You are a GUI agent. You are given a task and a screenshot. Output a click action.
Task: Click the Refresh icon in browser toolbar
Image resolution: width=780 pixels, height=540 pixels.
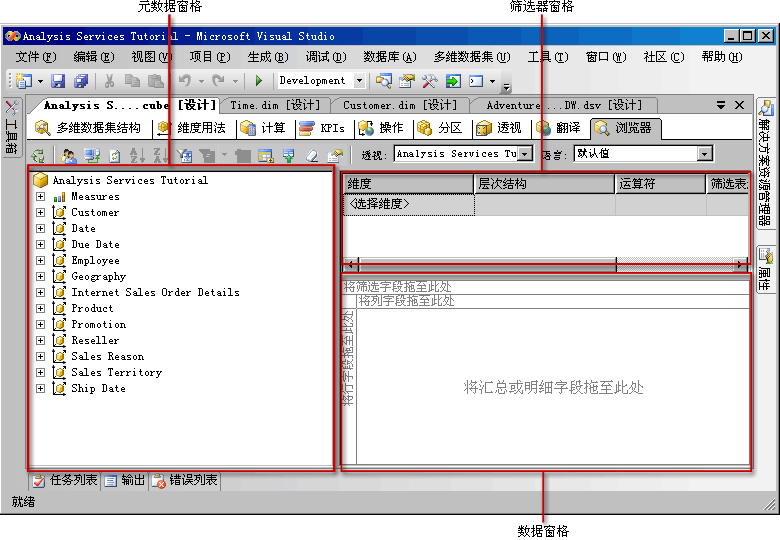click(114, 156)
